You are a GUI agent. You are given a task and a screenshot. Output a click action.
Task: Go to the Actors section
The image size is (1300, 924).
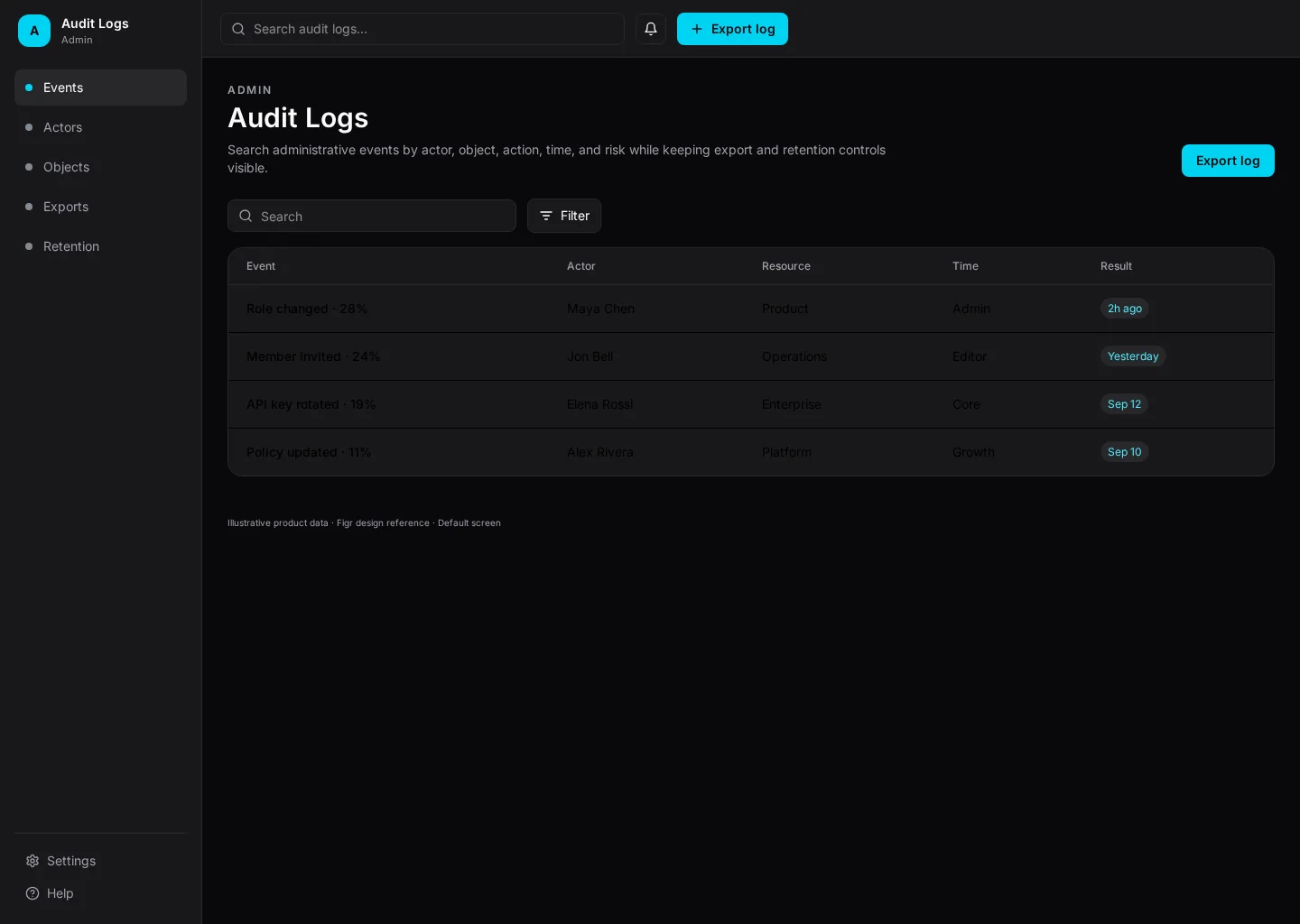tap(100, 127)
